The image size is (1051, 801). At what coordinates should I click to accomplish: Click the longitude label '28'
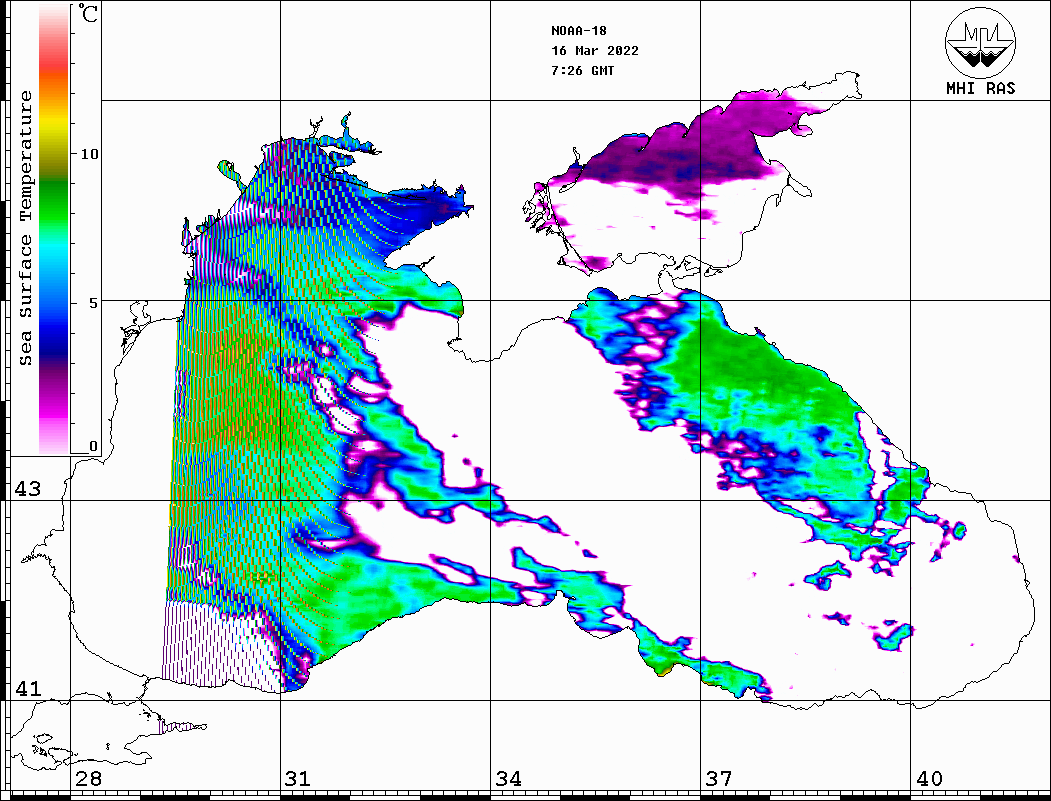tap(88, 779)
